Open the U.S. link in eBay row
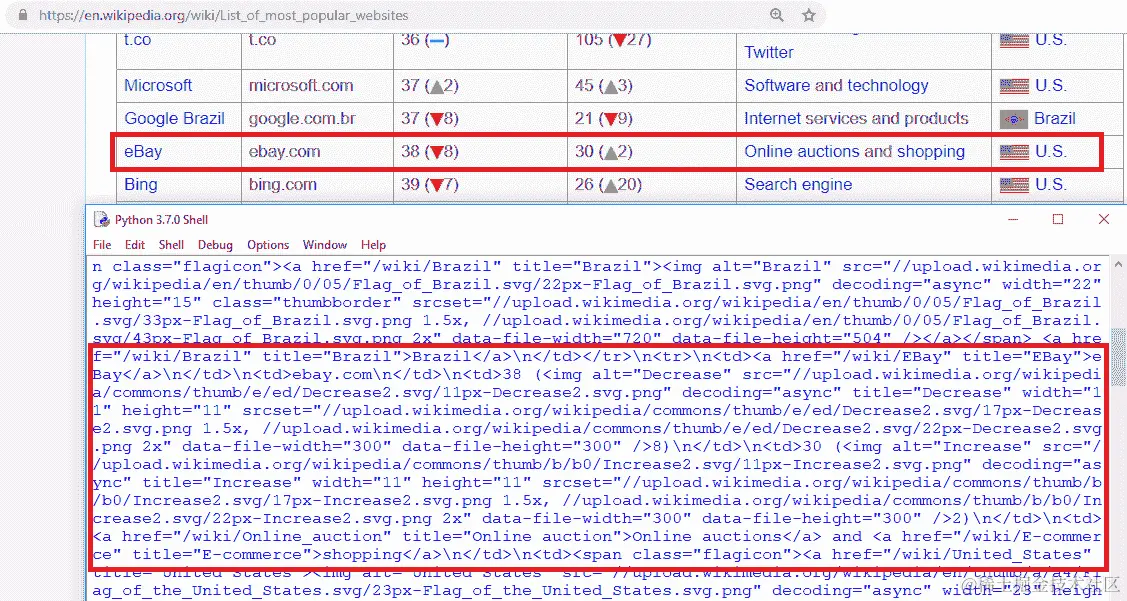Image resolution: width=1127 pixels, height=601 pixels. tap(1051, 152)
